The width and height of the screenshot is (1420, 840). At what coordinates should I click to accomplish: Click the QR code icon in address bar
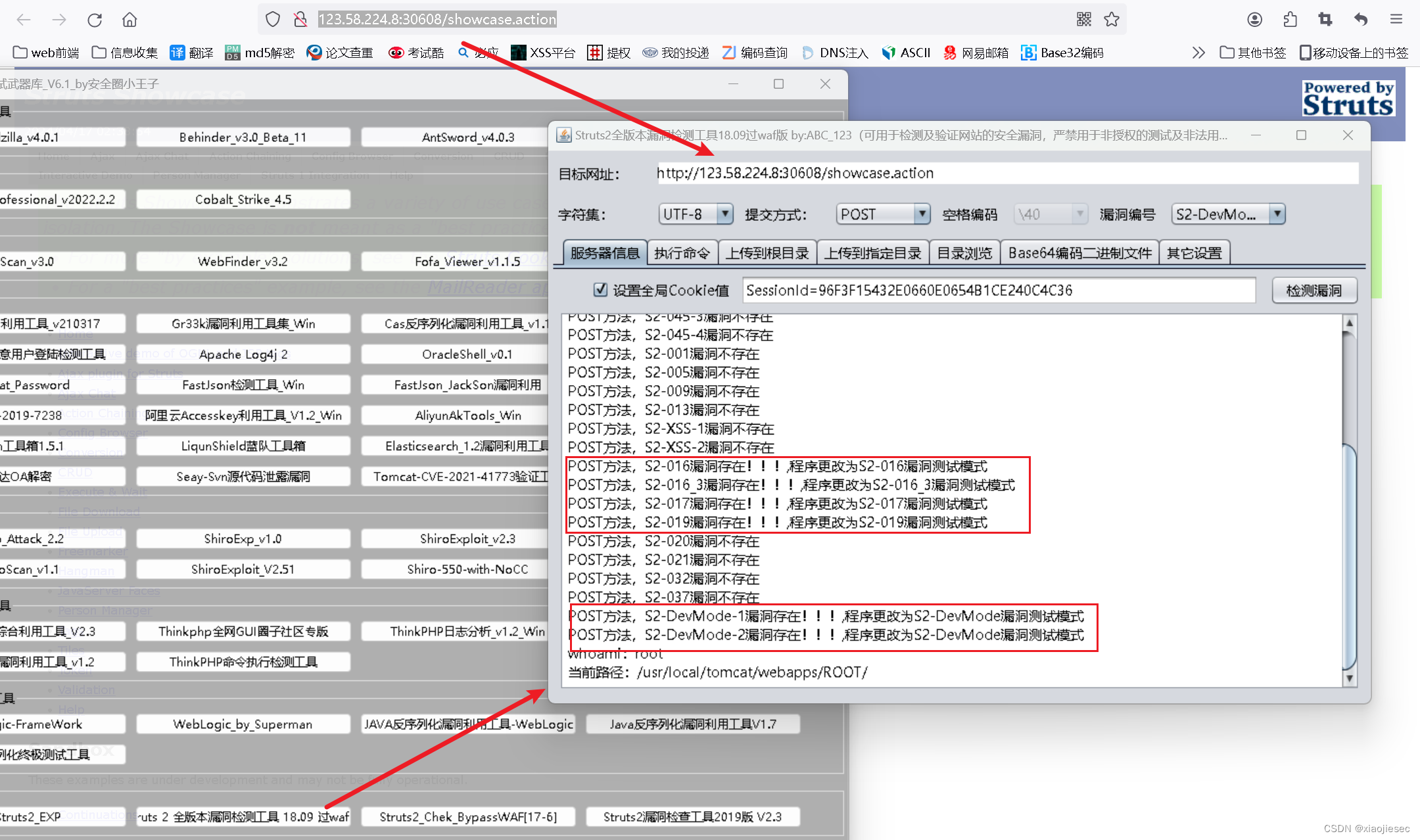[1084, 19]
